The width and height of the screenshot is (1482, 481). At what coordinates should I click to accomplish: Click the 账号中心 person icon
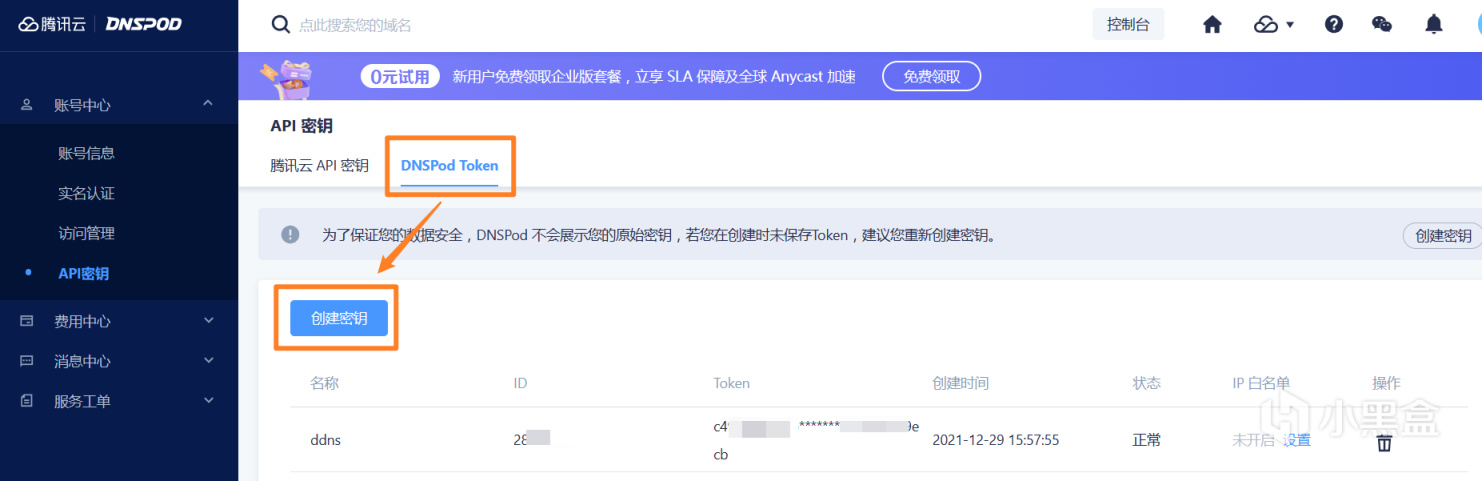click(x=27, y=104)
